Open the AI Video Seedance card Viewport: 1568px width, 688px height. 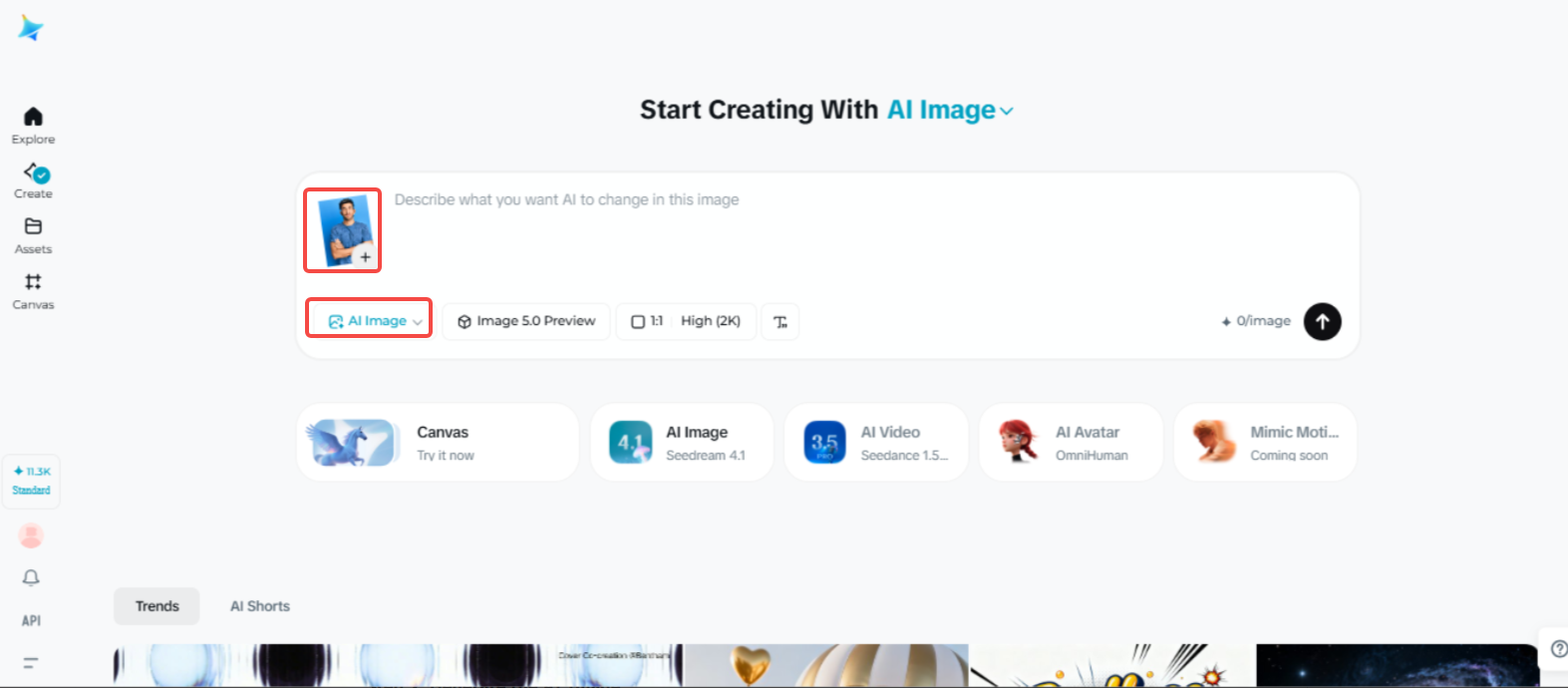click(876, 443)
